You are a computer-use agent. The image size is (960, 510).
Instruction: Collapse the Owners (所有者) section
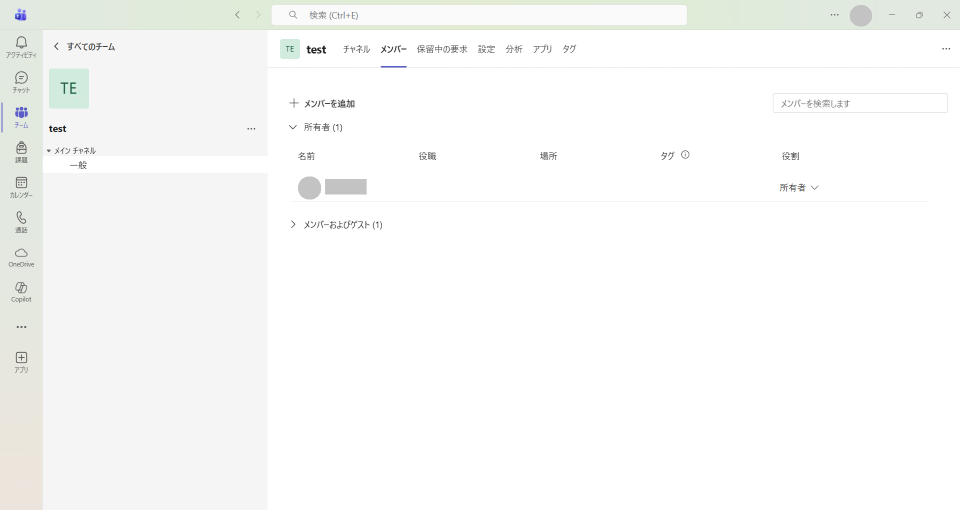click(x=293, y=127)
